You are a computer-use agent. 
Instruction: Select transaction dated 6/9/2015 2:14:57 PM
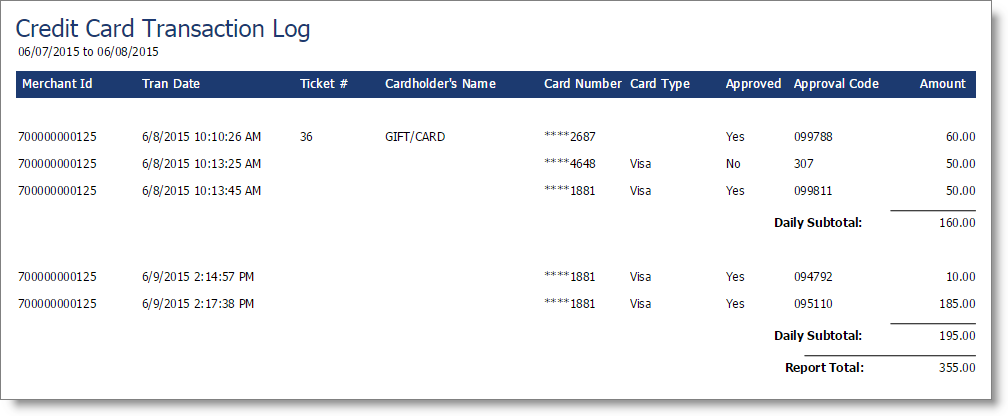coord(198,277)
